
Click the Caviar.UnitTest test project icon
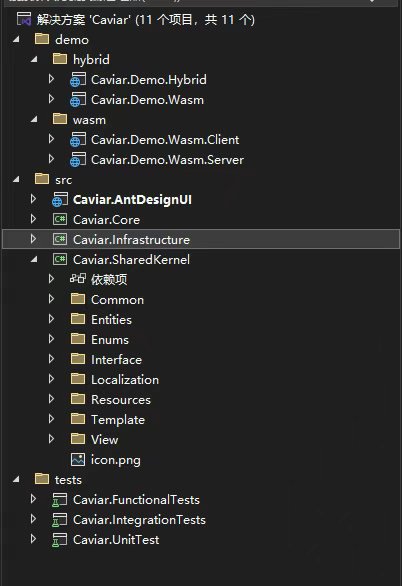click(x=60, y=540)
